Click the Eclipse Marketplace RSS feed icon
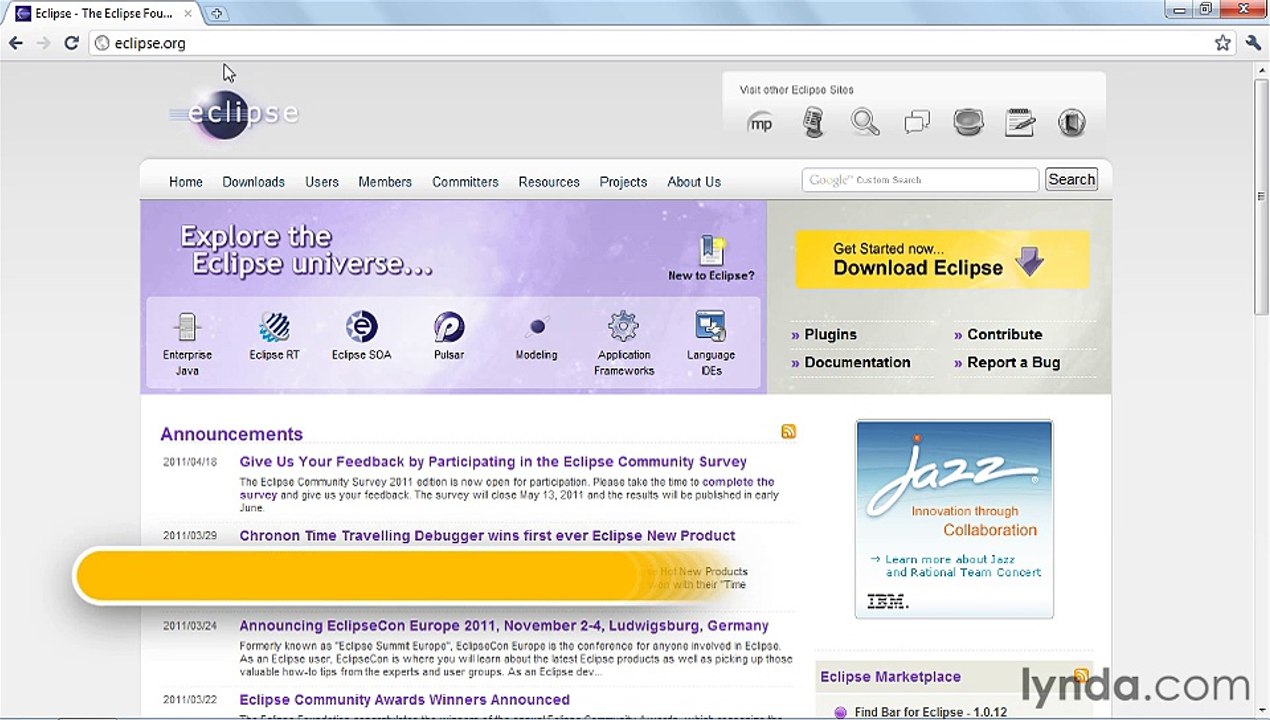 [1080, 675]
